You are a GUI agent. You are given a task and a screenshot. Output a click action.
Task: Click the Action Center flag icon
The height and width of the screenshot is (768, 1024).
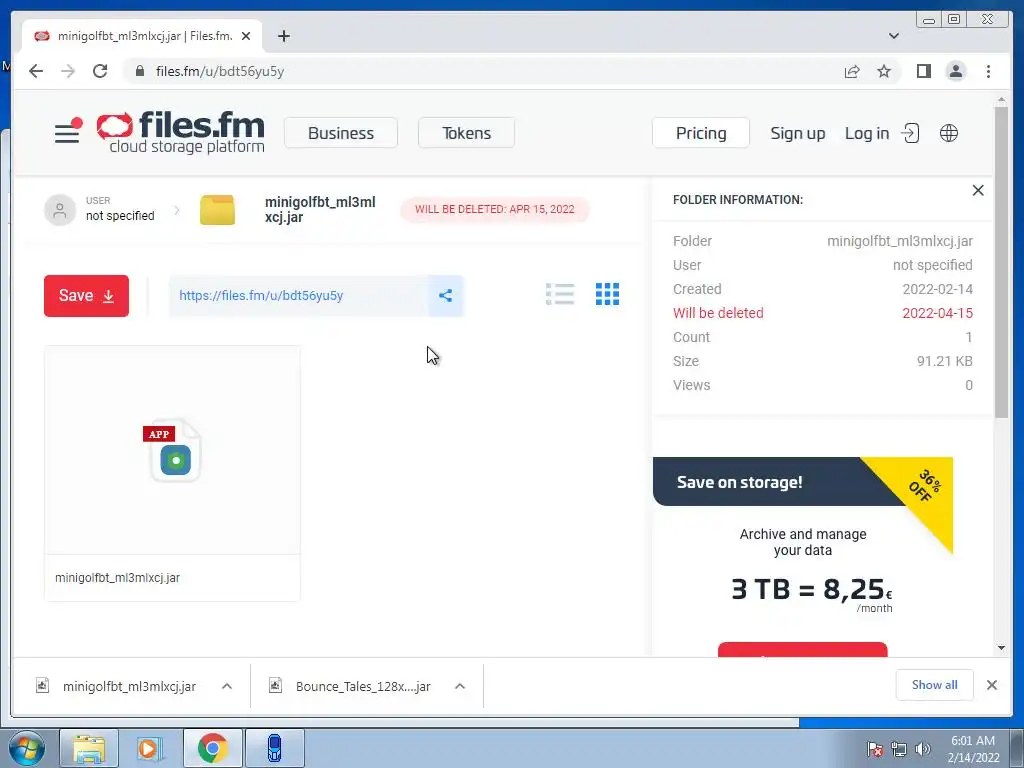(x=875, y=749)
